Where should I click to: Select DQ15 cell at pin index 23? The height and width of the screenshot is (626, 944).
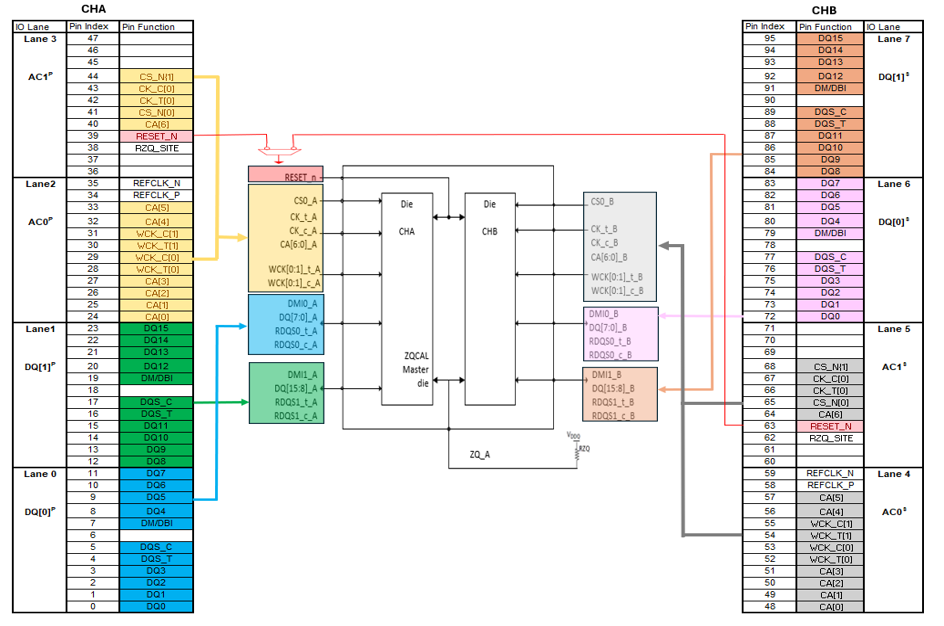tap(156, 328)
